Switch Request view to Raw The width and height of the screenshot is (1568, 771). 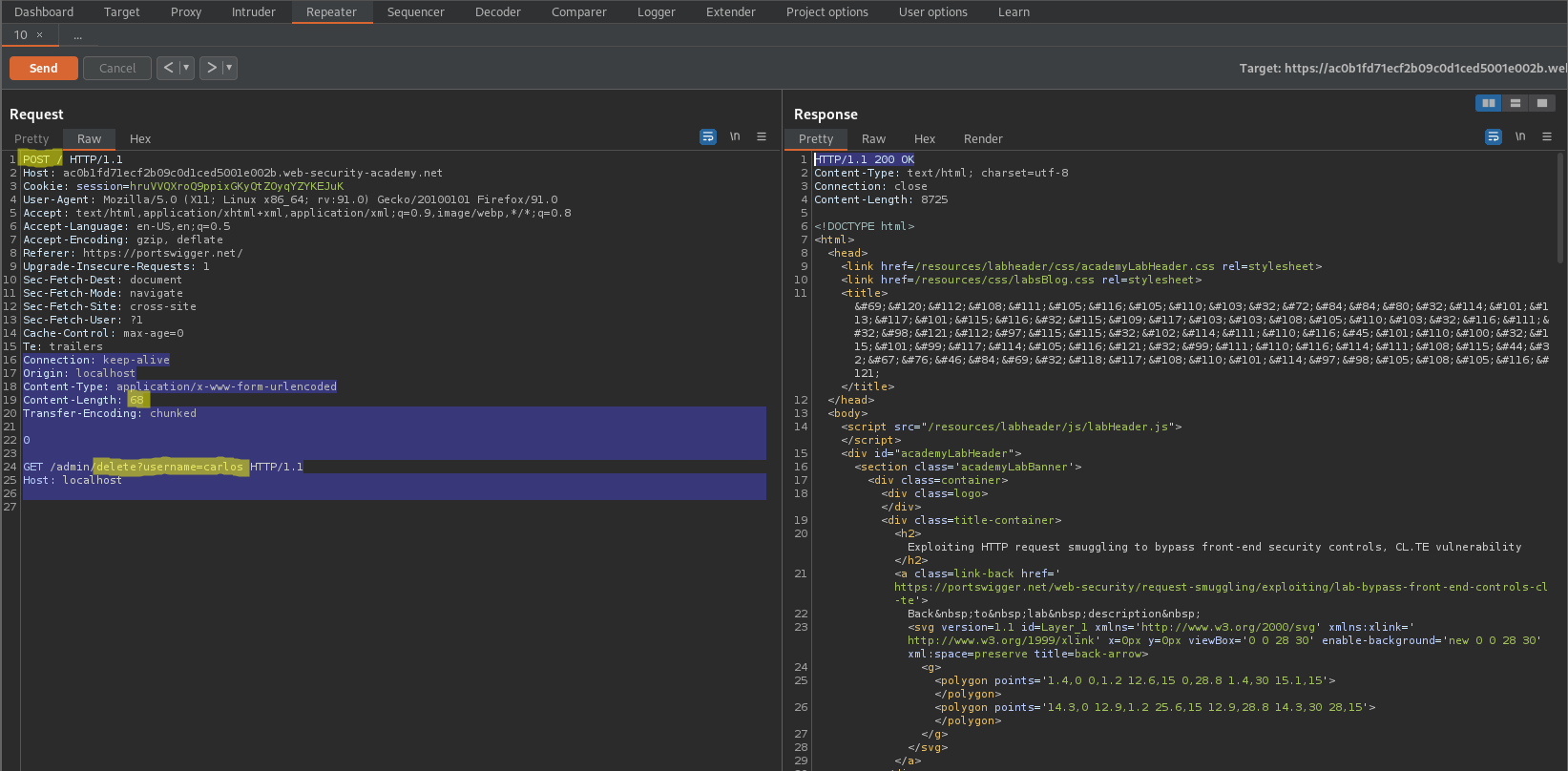click(x=89, y=138)
